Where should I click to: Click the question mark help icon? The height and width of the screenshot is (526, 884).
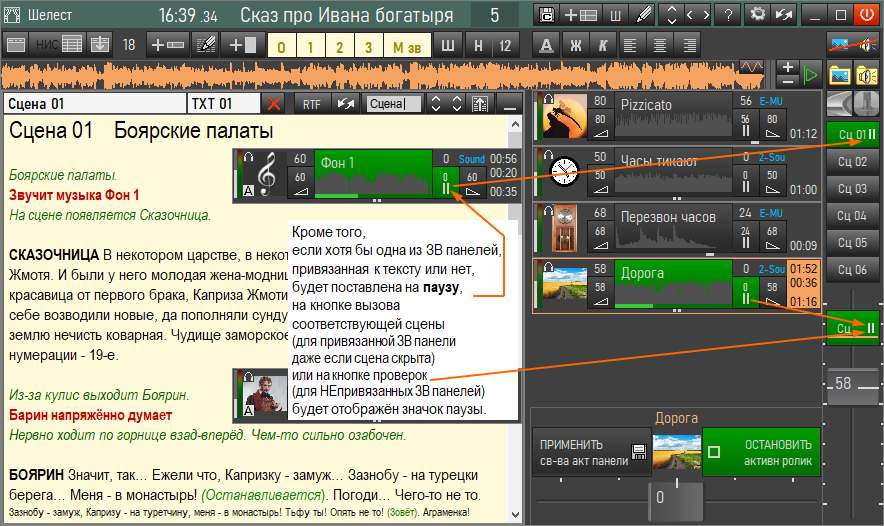728,15
